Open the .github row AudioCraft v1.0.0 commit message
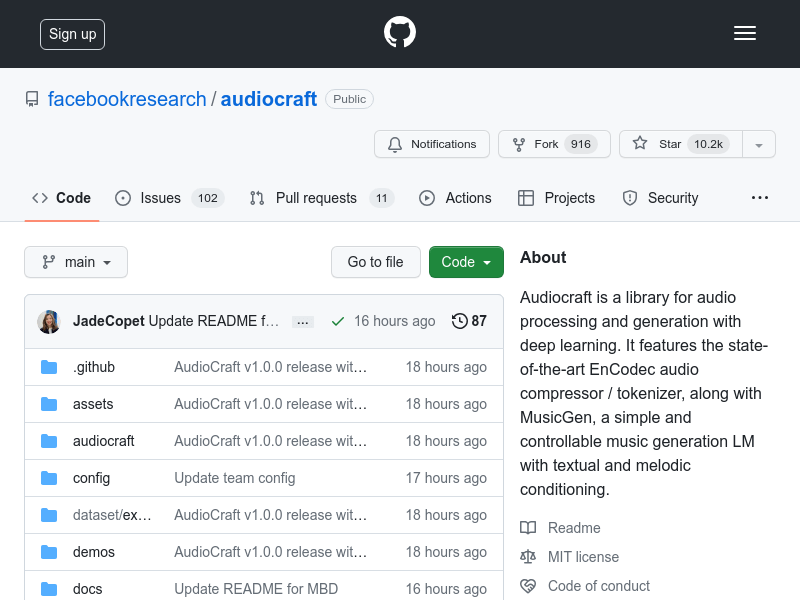 (x=271, y=367)
